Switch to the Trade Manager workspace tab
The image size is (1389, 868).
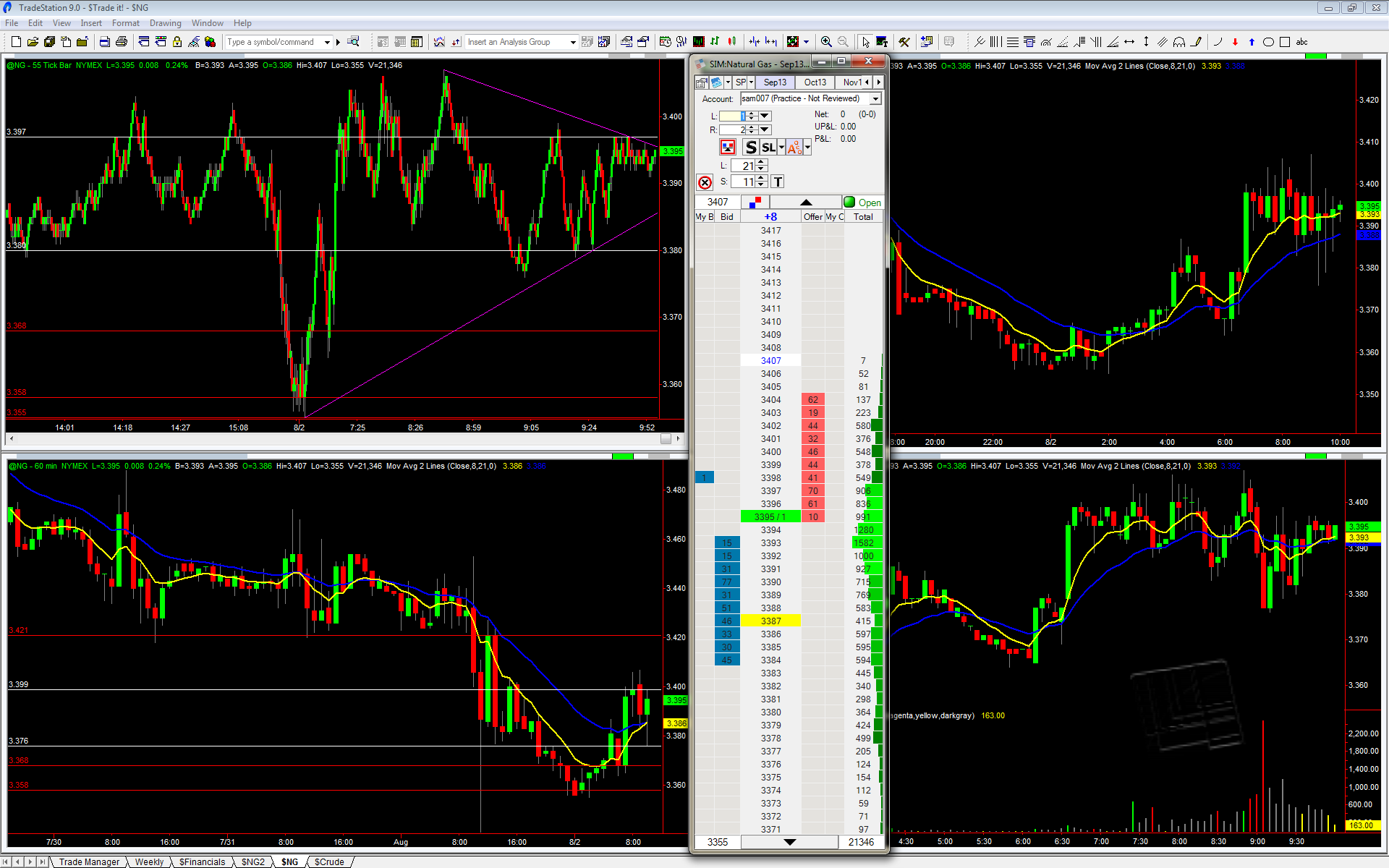[89, 861]
